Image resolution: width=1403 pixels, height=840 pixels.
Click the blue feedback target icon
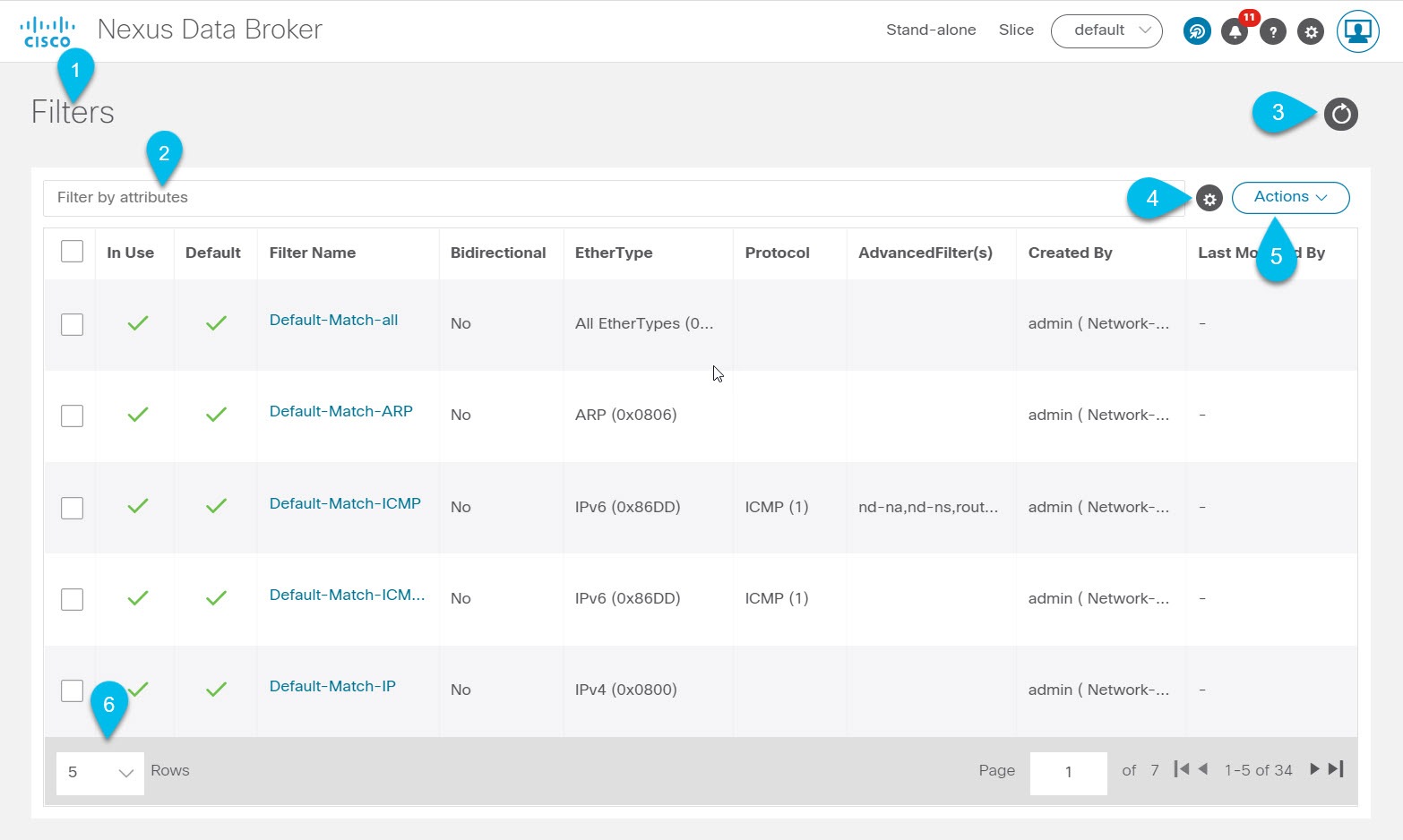[x=1197, y=31]
